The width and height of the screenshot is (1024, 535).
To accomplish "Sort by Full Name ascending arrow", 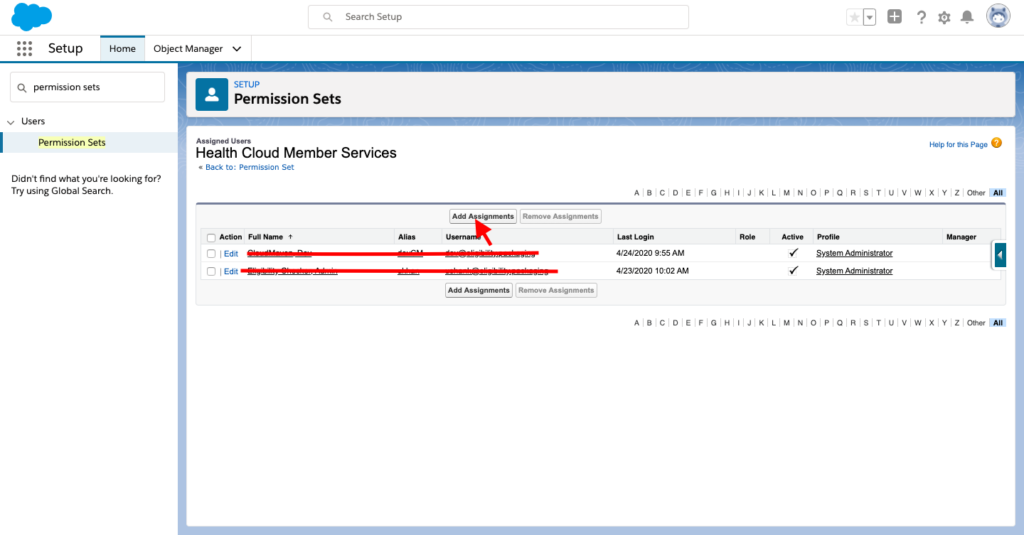I will tap(291, 236).
